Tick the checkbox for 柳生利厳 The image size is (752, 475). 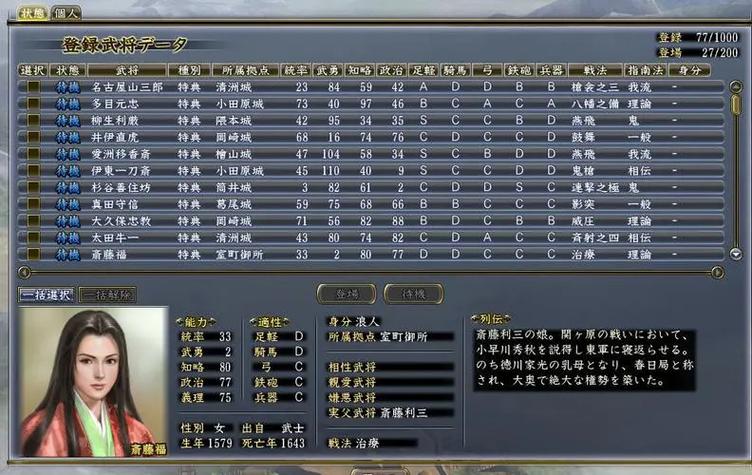point(33,120)
